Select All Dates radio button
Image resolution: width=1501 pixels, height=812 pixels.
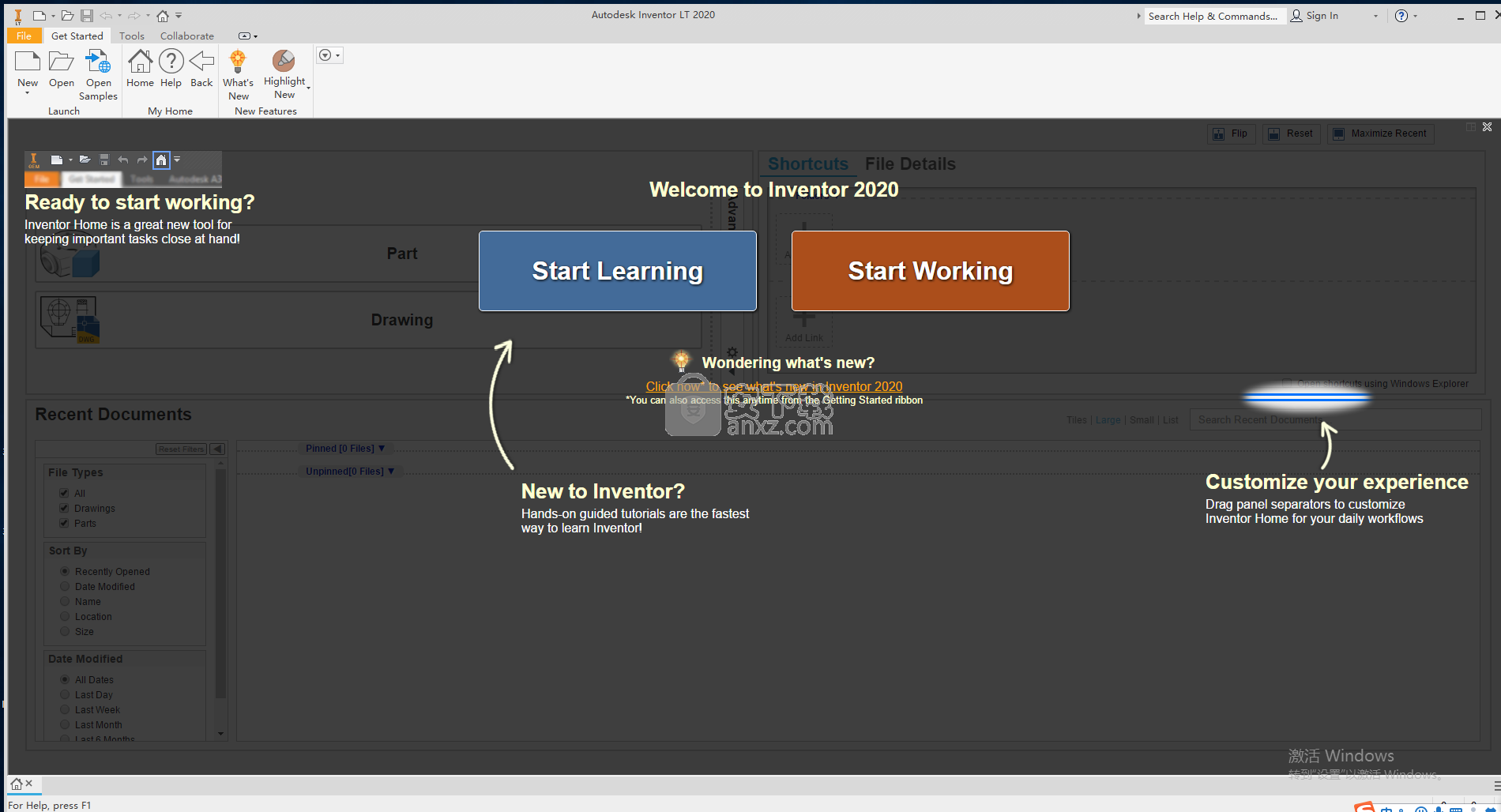tap(65, 679)
